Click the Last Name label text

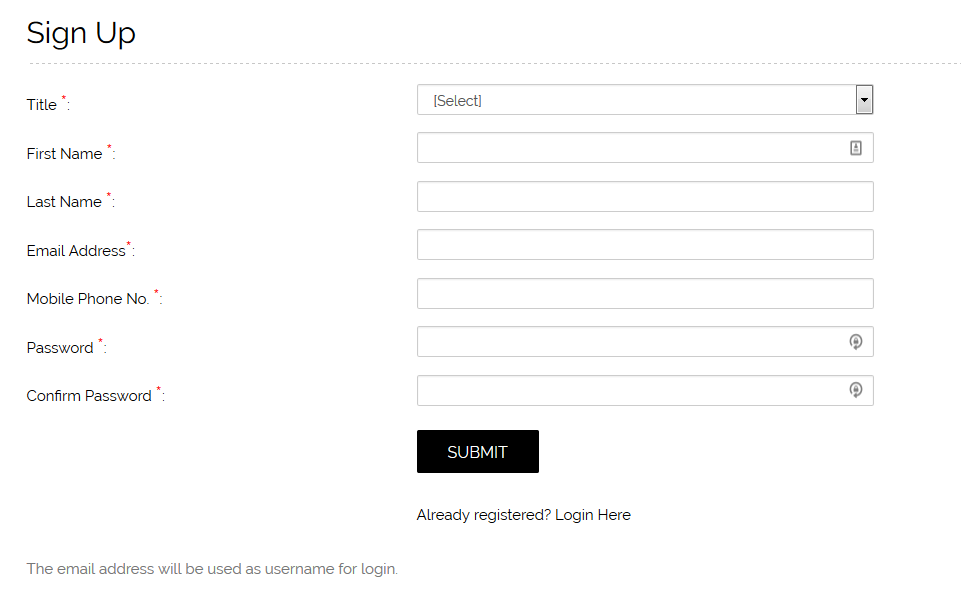(64, 202)
